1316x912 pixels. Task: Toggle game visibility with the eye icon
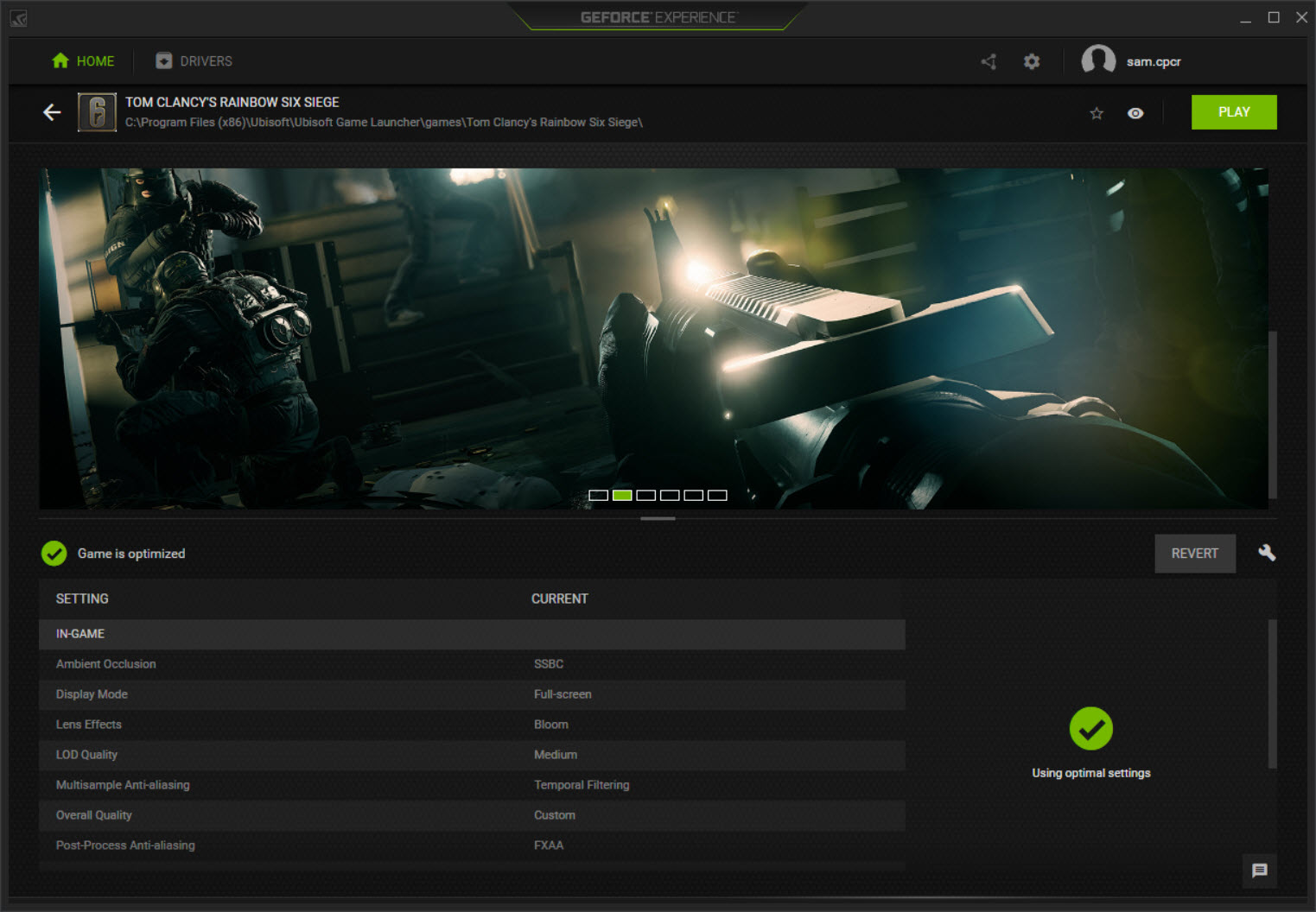1135,113
